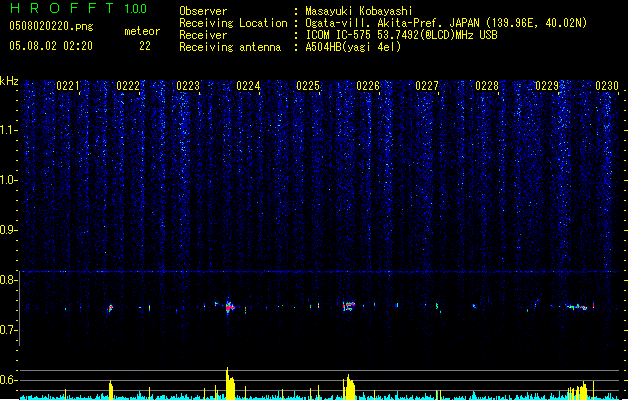Click the HROFFT 1.0.0 title text
The width and height of the screenshot is (629, 400).
[79, 8]
